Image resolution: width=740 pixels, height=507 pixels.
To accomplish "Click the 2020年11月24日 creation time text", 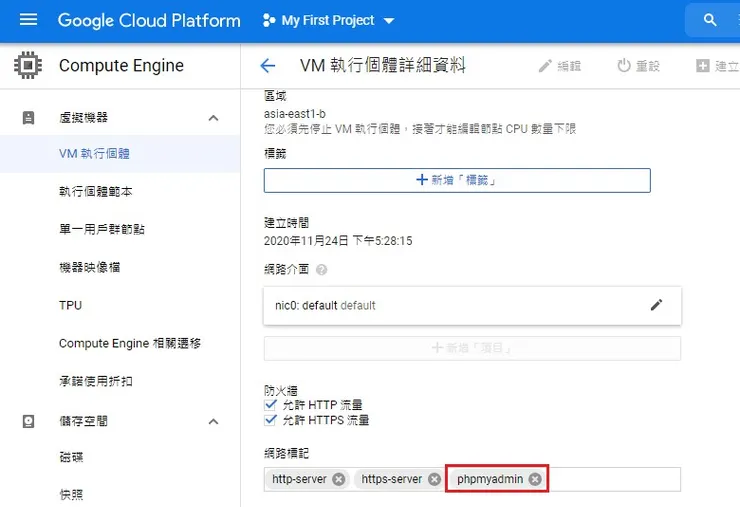I will click(x=338, y=241).
